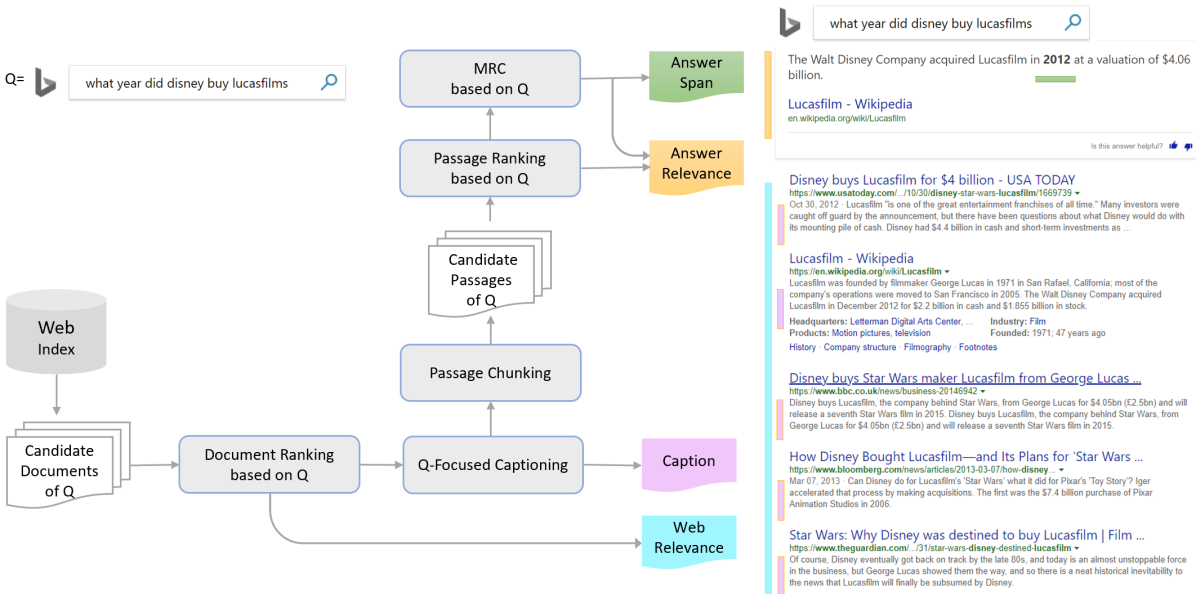Expand the en.wikipedia.org result URL dropdown arrow

[947, 271]
